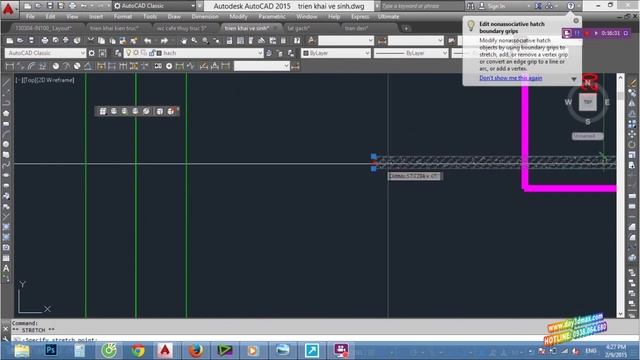The image size is (640, 360).
Task: Click the Match Properties icon
Action: point(133,40)
